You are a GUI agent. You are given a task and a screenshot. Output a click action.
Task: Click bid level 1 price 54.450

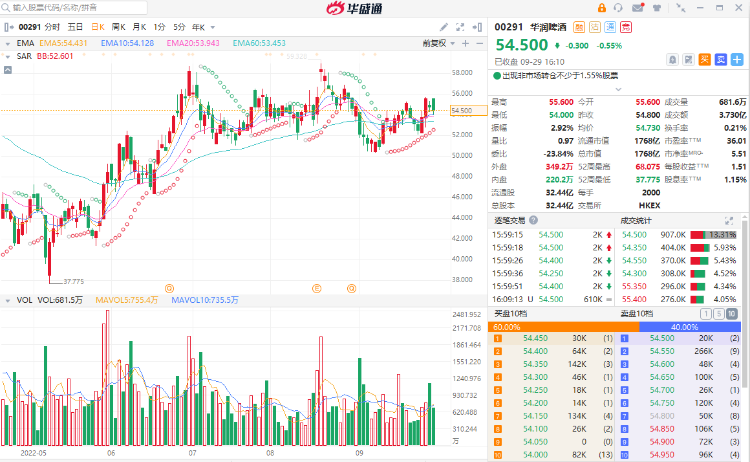pos(535,338)
